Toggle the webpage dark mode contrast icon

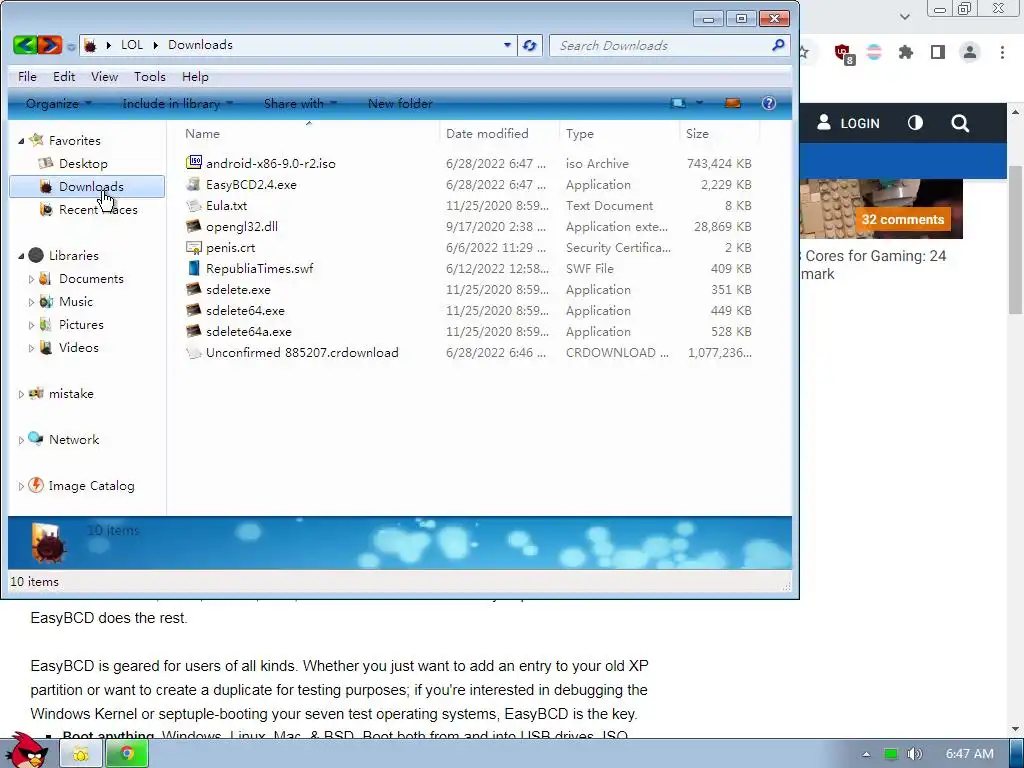pos(916,123)
